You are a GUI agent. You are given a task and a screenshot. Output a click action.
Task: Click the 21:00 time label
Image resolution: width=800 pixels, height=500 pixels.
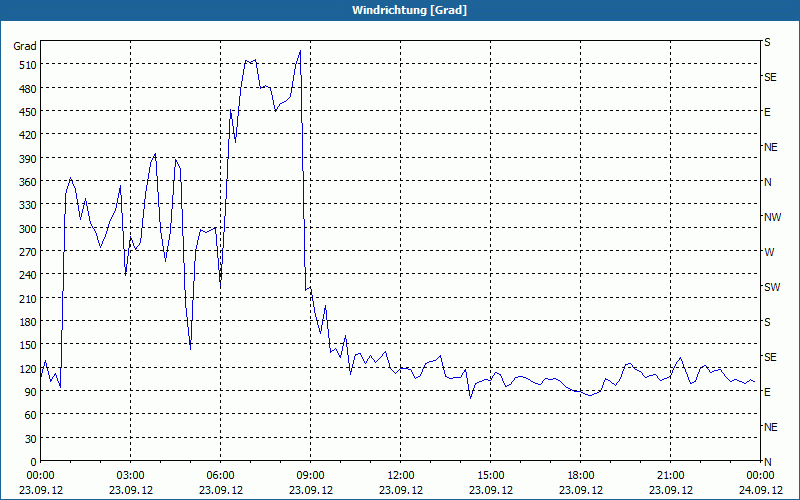(x=670, y=476)
